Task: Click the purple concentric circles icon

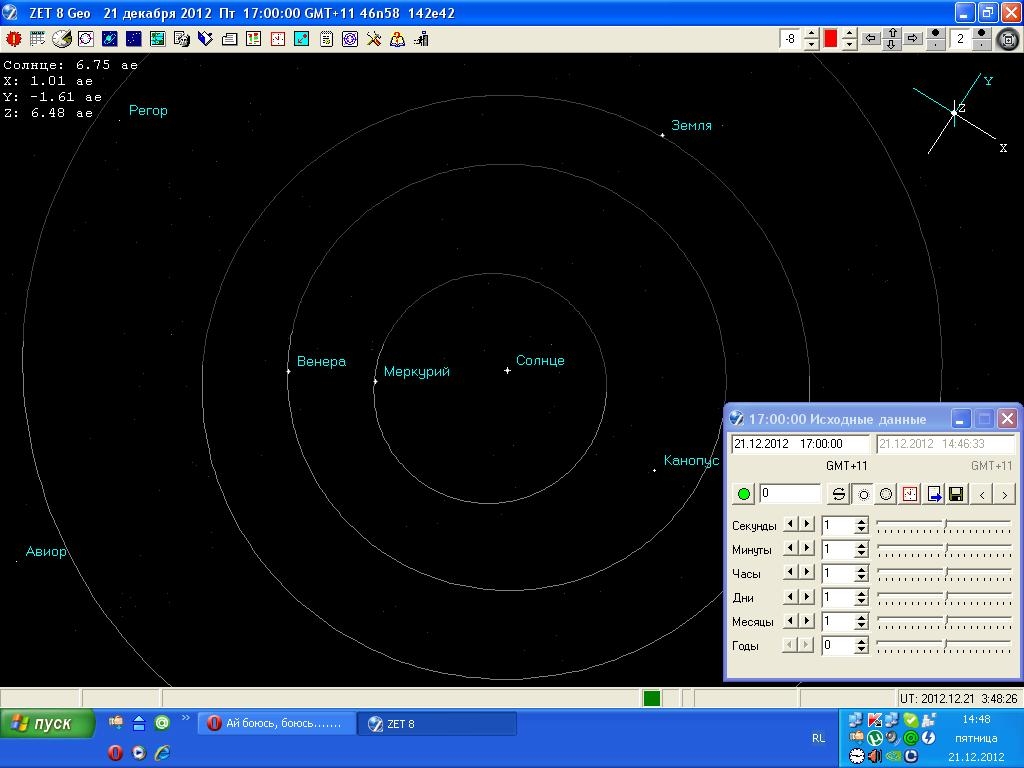Action: click(350, 39)
